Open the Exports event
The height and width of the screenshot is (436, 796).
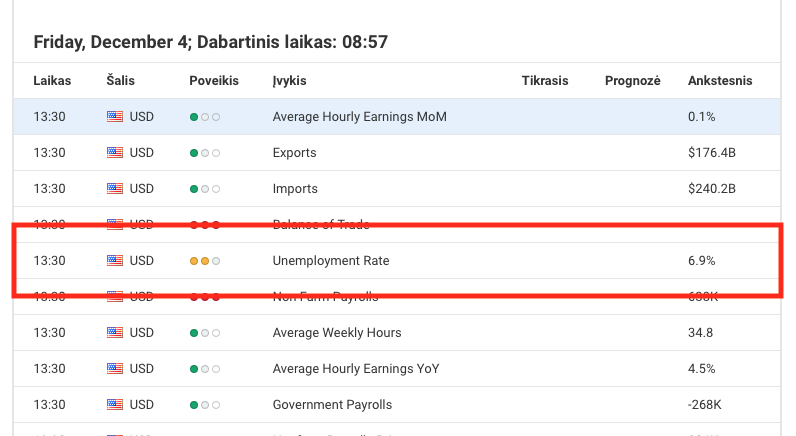(294, 153)
